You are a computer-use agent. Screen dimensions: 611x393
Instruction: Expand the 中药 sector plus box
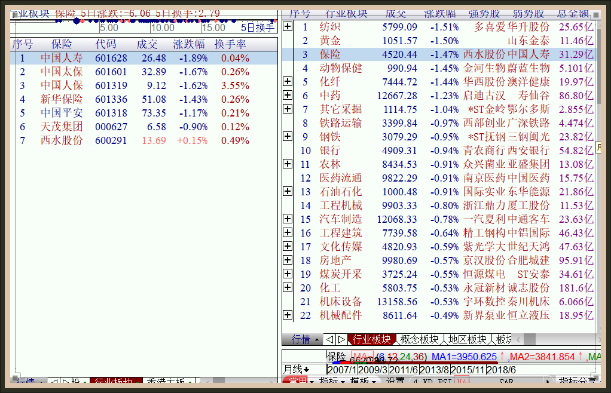click(x=288, y=95)
